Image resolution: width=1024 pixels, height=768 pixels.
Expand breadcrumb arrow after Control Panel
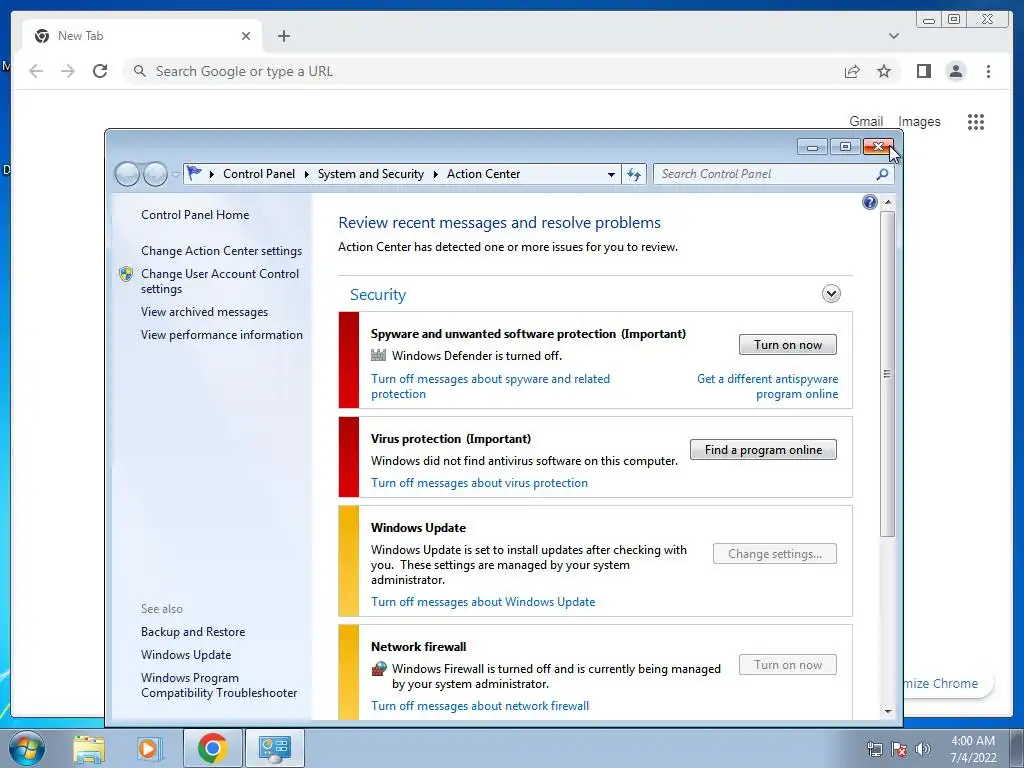coord(306,174)
